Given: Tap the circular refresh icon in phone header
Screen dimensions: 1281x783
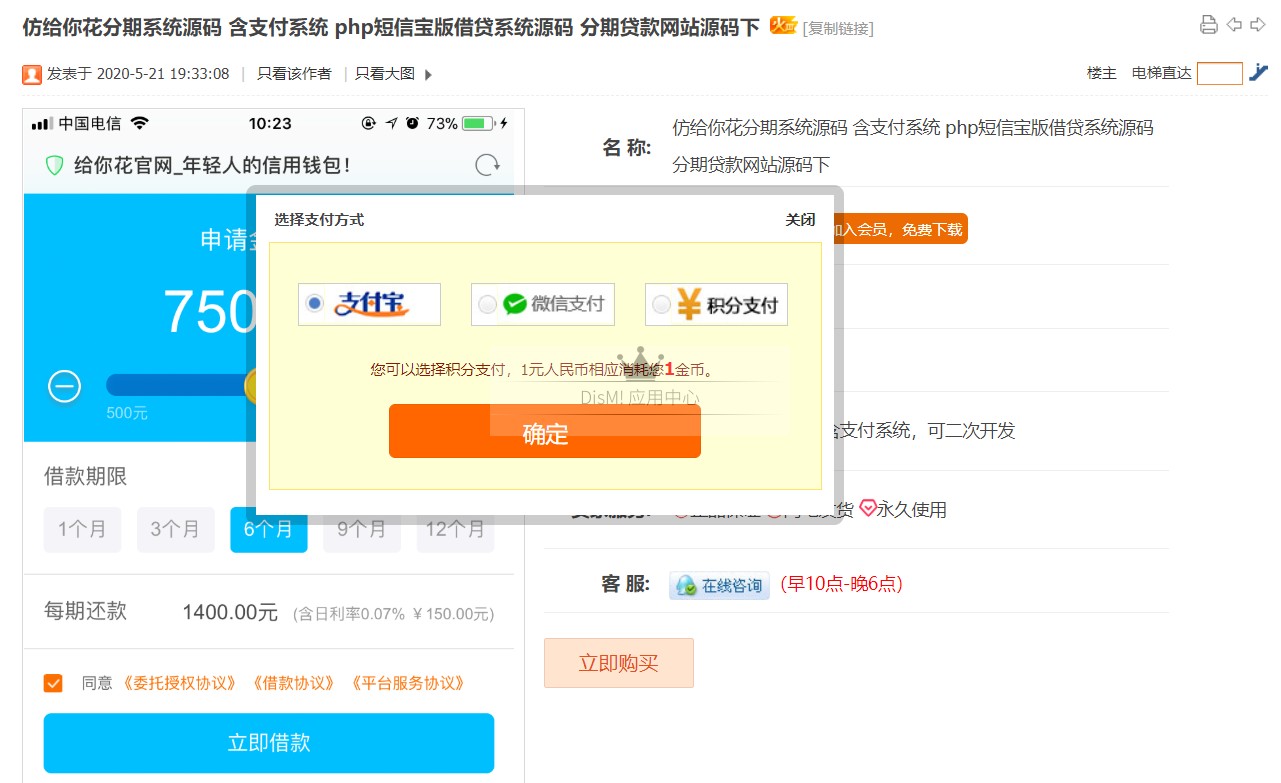Looking at the screenshot, I should [x=487, y=165].
